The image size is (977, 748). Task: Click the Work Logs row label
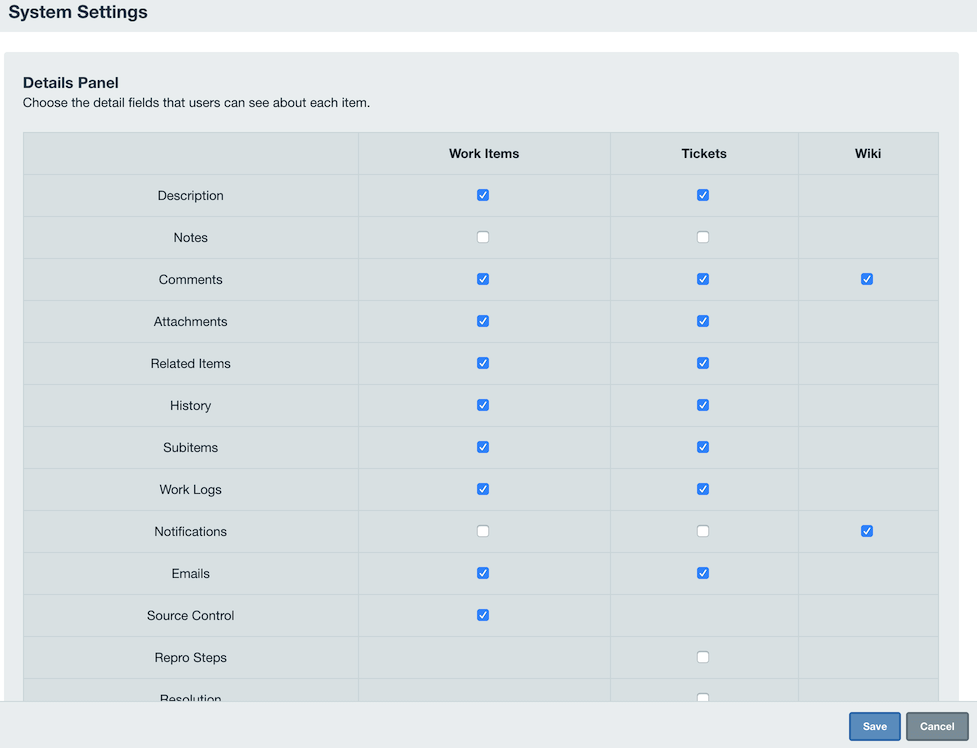pyautogui.click(x=191, y=490)
